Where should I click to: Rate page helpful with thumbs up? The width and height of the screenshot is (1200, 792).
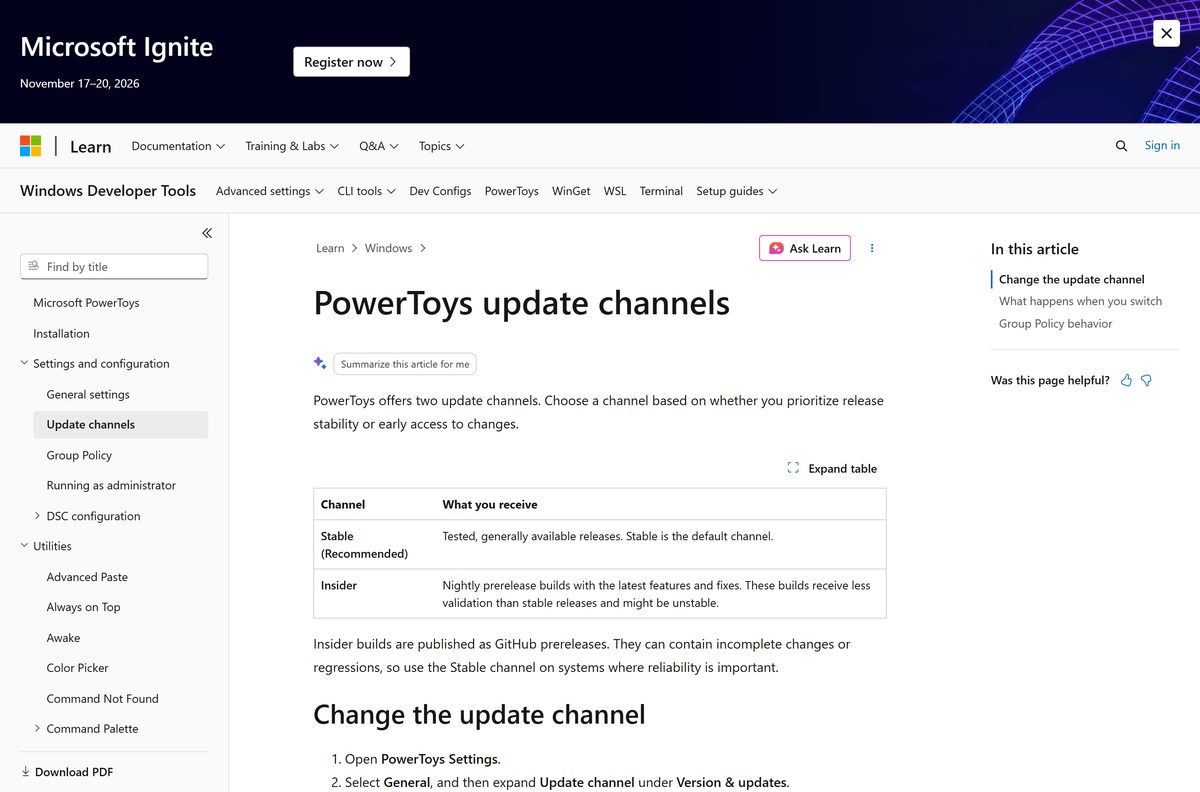click(x=1126, y=380)
